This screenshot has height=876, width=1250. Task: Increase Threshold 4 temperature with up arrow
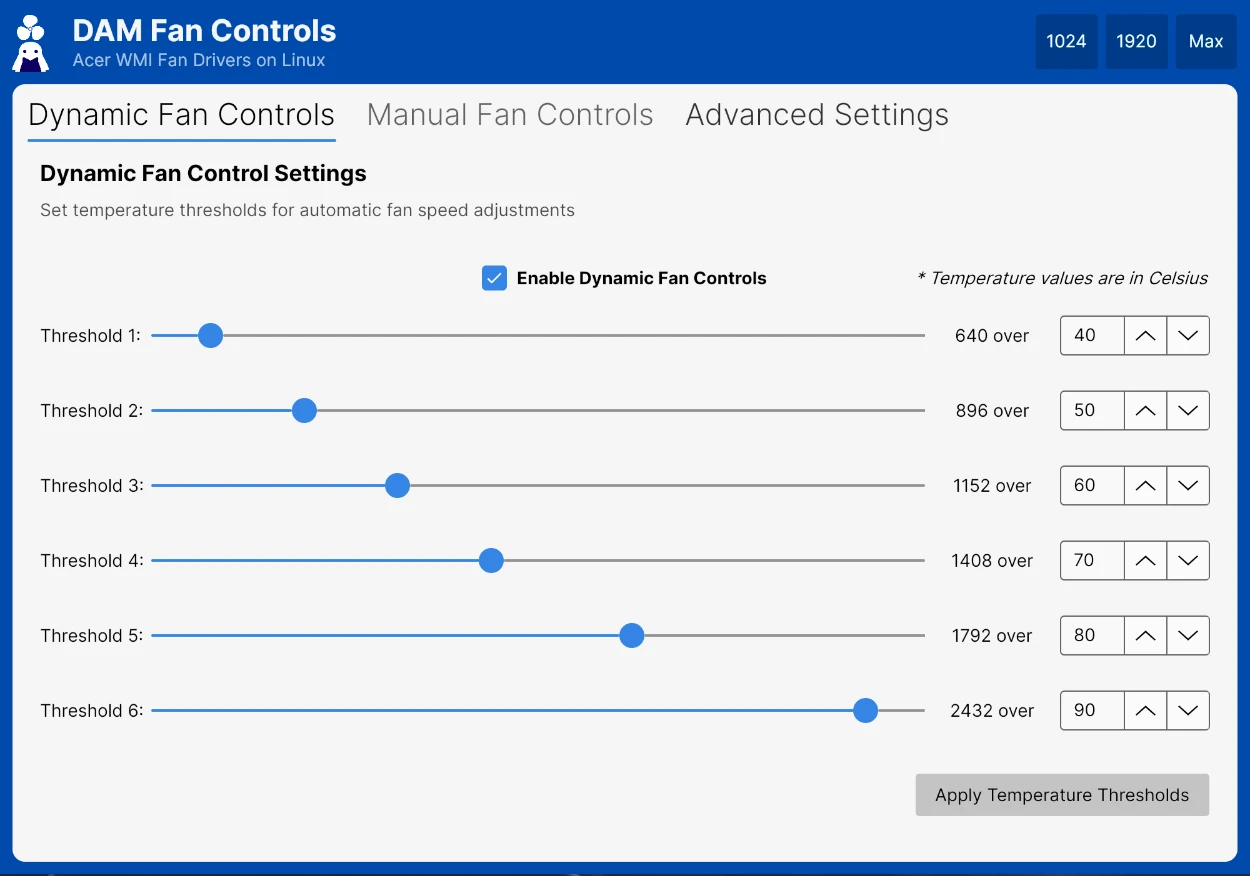point(1146,561)
